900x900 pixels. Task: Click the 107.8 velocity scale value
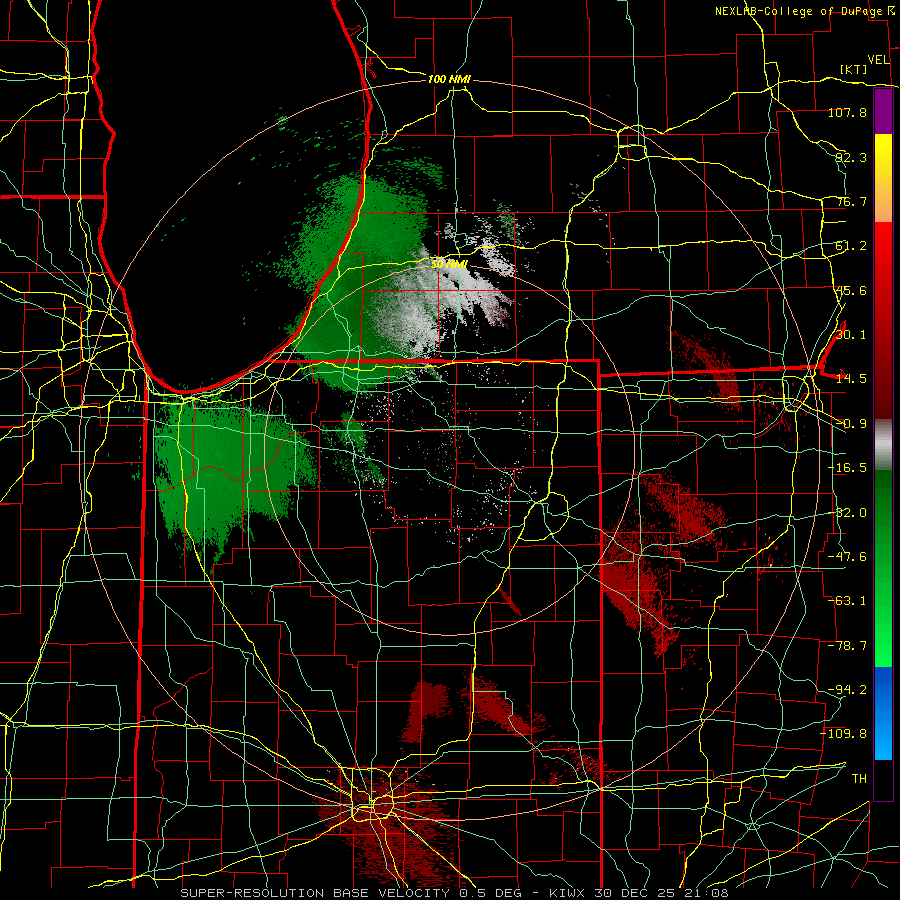click(x=847, y=112)
